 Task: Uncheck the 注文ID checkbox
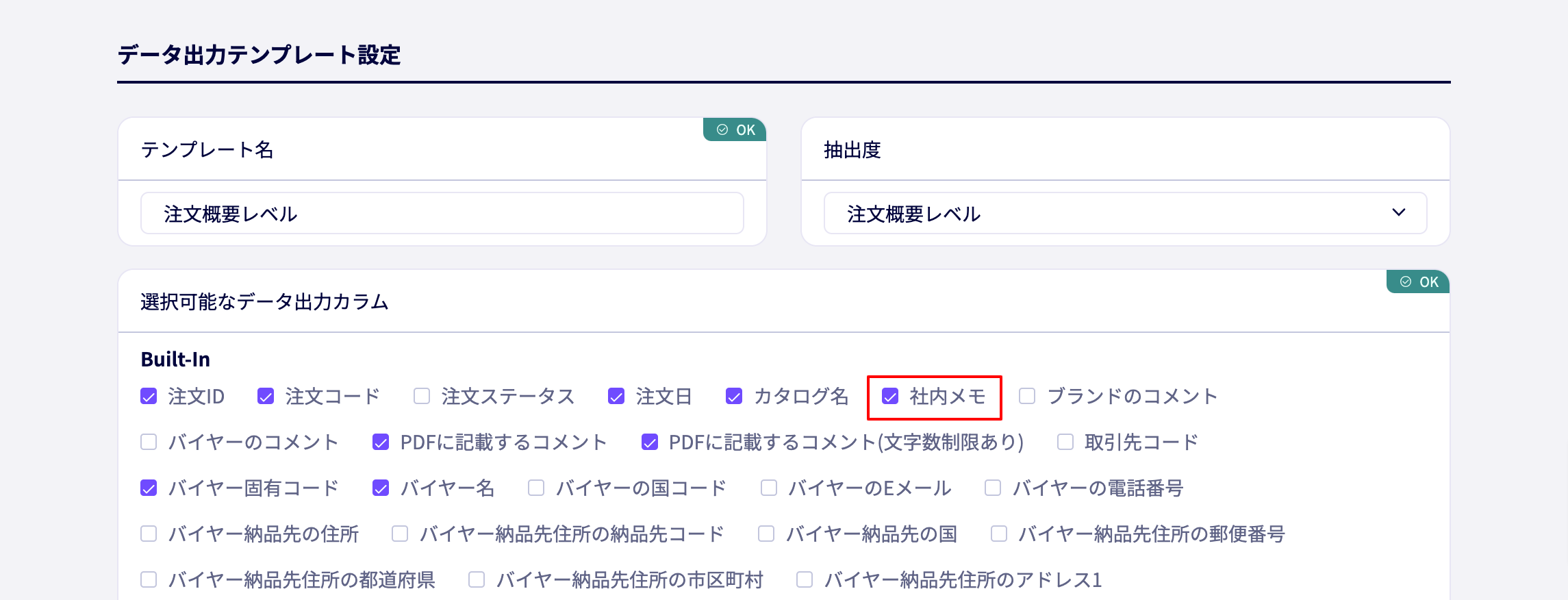[x=149, y=397]
